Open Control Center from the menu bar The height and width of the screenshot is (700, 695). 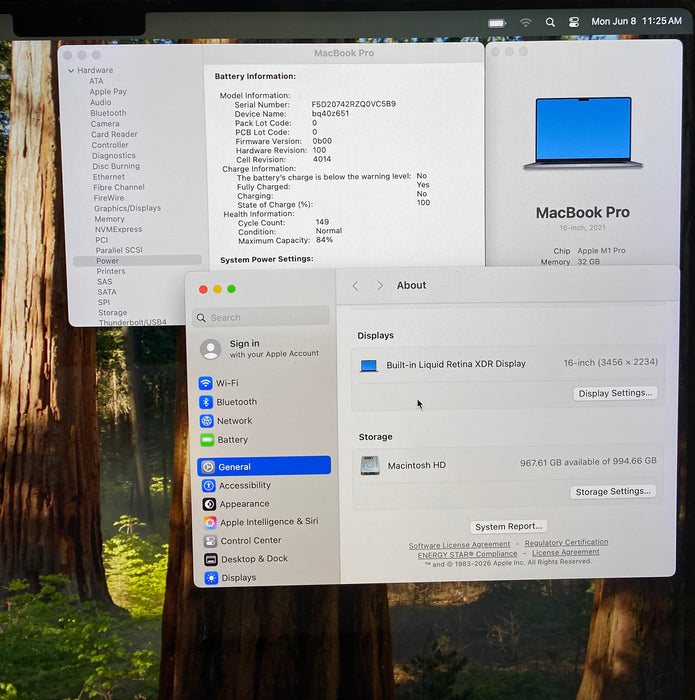pyautogui.click(x=574, y=22)
